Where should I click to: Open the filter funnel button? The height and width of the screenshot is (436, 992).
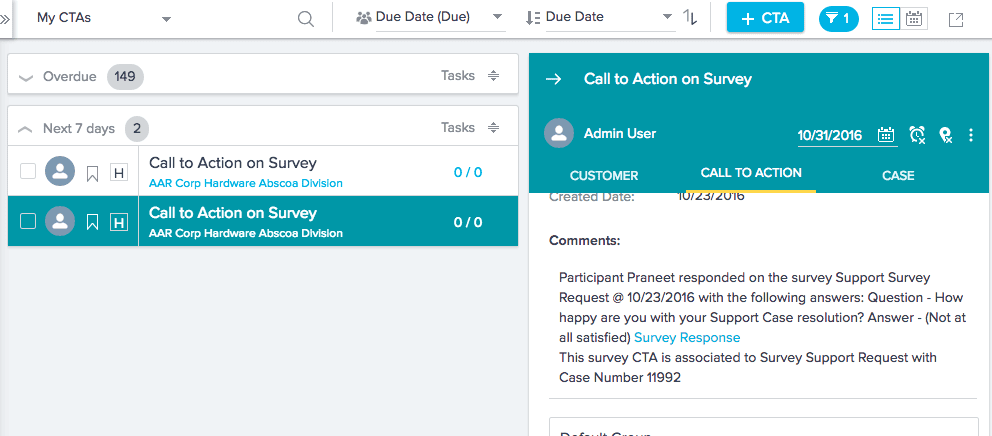pyautogui.click(x=838, y=18)
